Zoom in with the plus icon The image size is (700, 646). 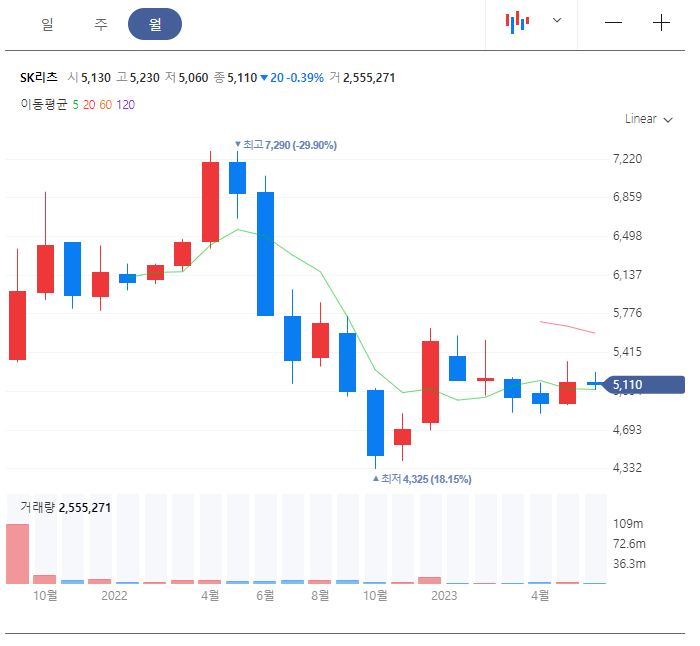pos(661,23)
